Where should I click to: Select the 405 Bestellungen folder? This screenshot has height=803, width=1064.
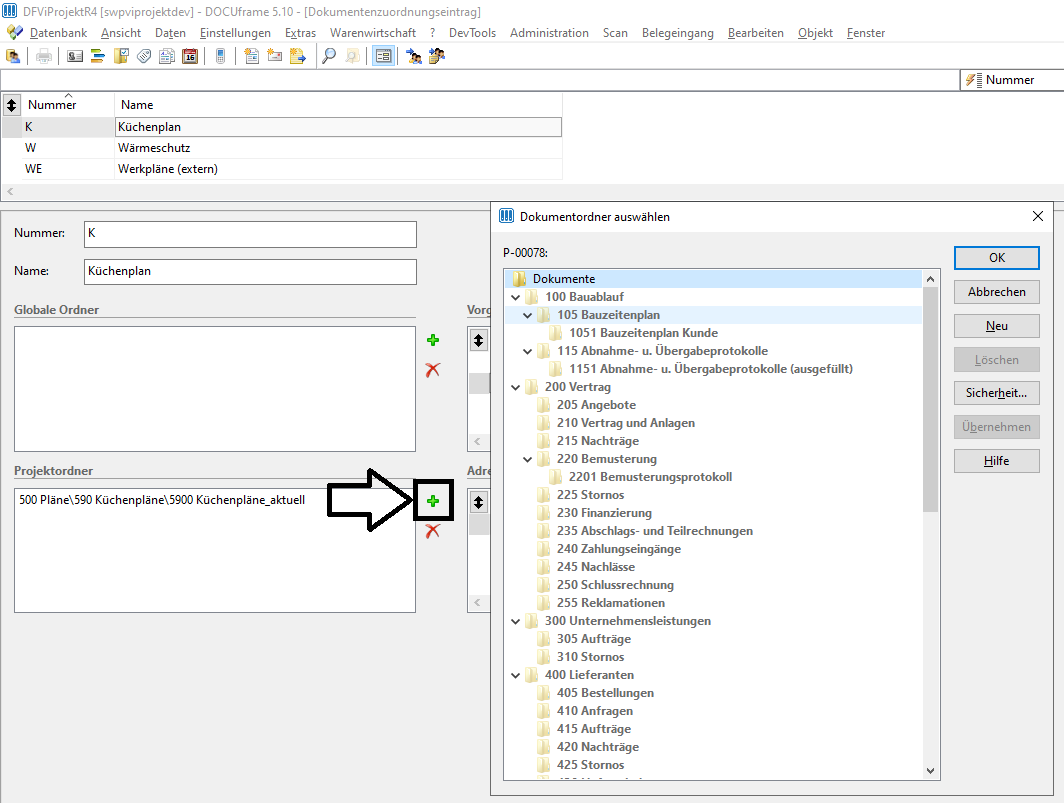pyautogui.click(x=605, y=693)
